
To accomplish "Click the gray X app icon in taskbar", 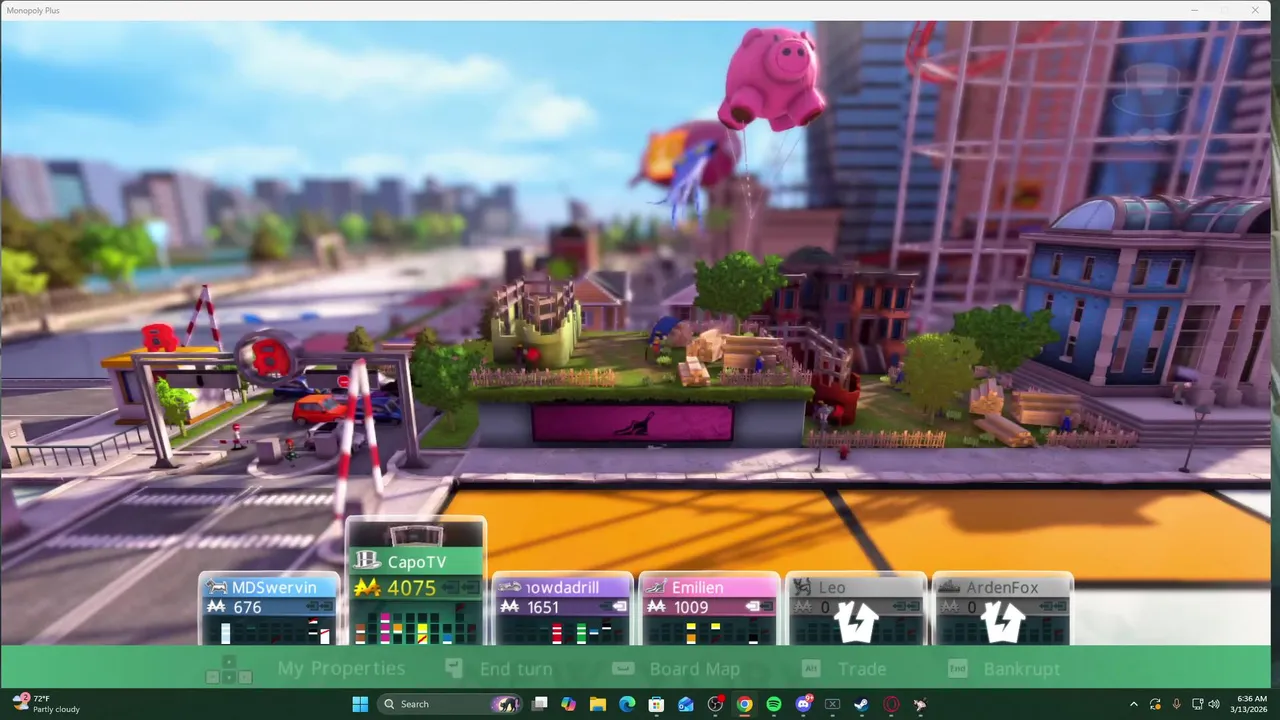I will [832, 704].
